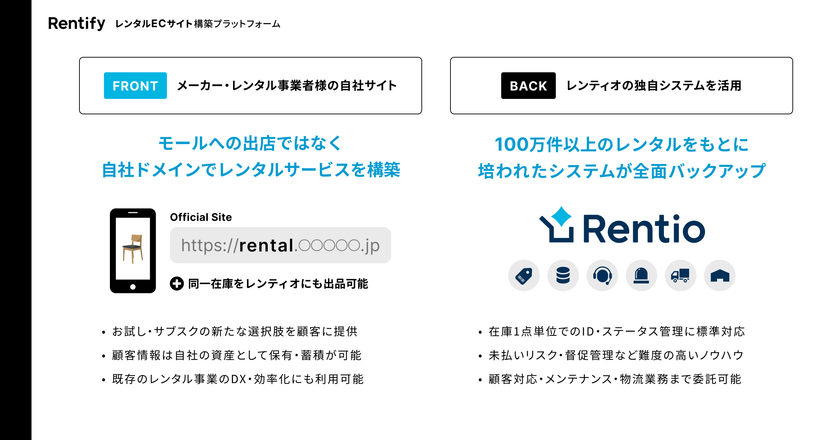The width and height of the screenshot is (840, 440).
Task: Click the black BACK label
Action: (x=528, y=86)
